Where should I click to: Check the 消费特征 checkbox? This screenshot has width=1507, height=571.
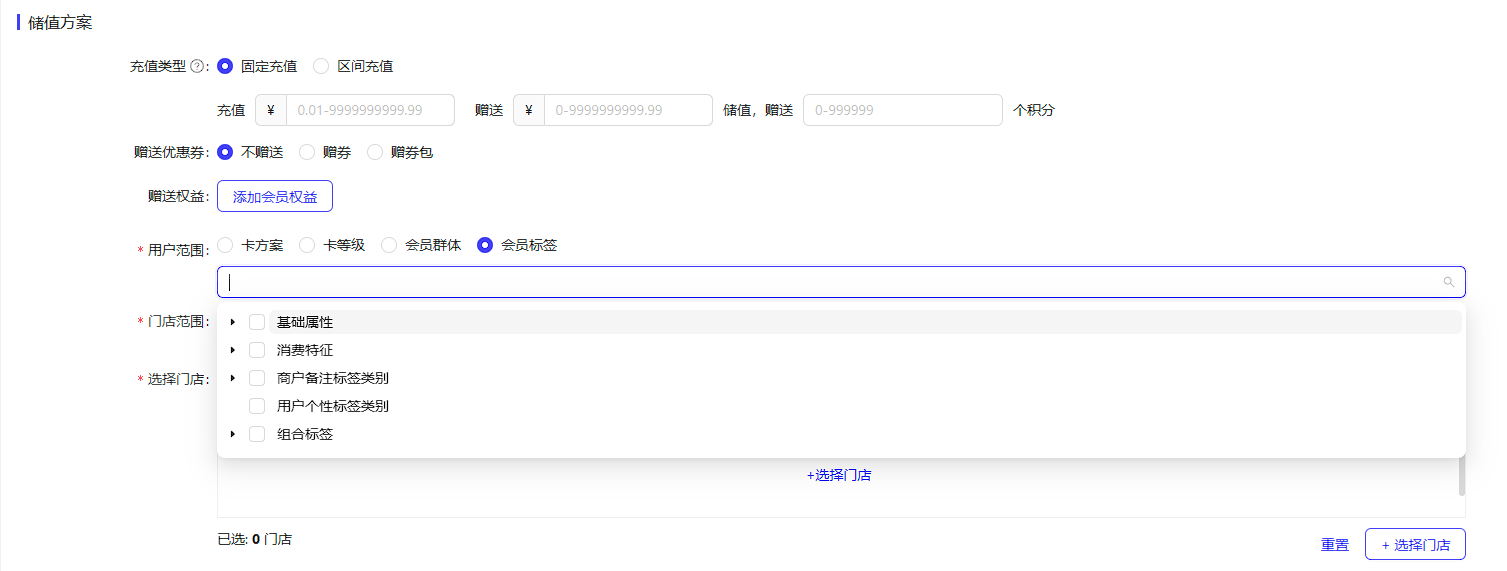[x=257, y=350]
